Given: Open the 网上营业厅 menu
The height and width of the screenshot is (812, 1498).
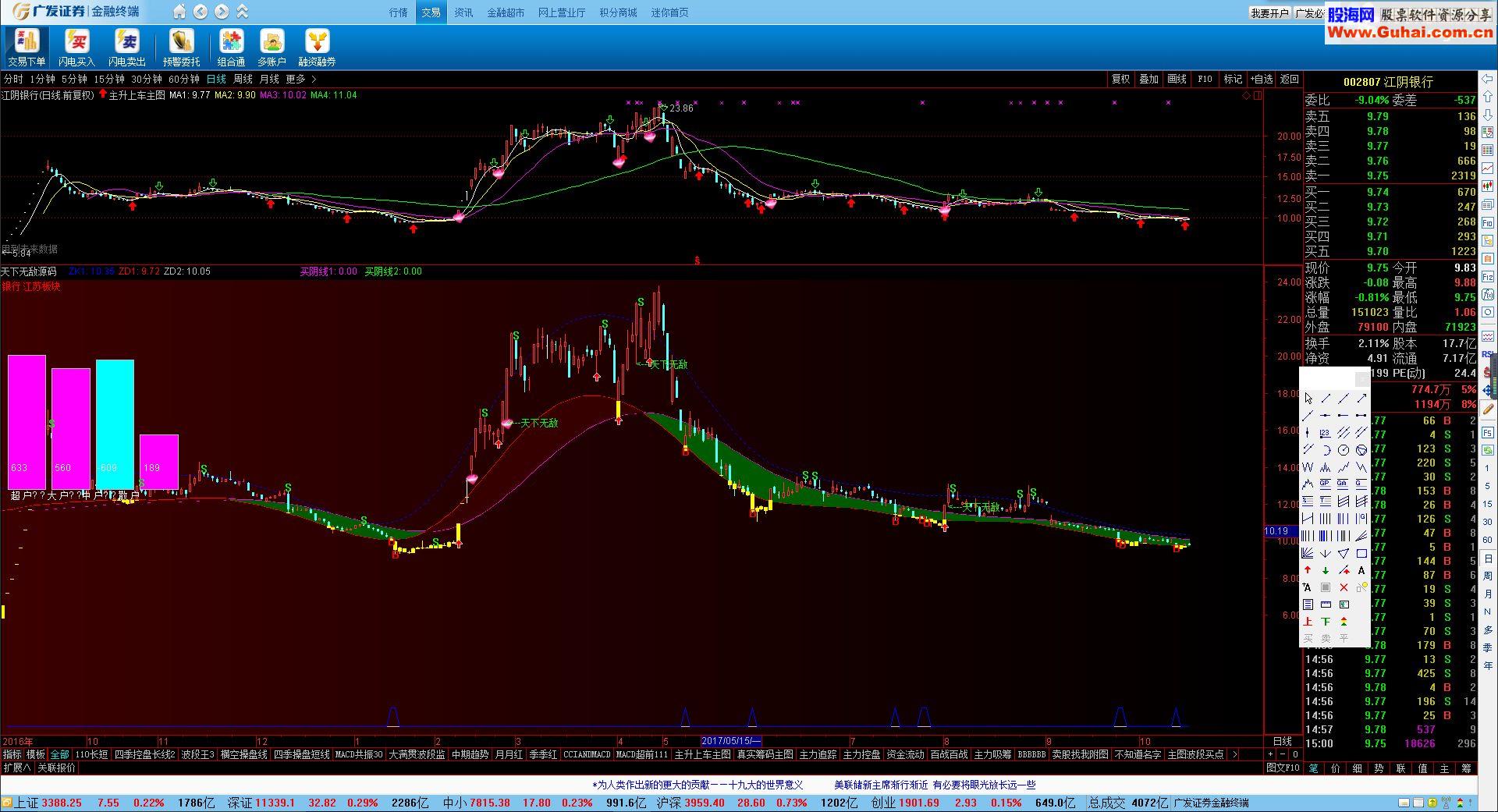Looking at the screenshot, I should click(562, 12).
